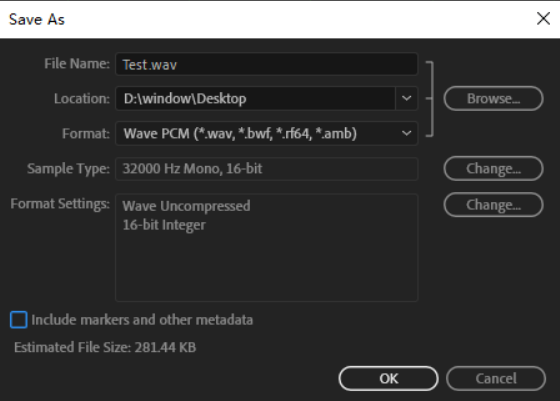
Task: Click the Save As title bar text
Action: coord(37,19)
